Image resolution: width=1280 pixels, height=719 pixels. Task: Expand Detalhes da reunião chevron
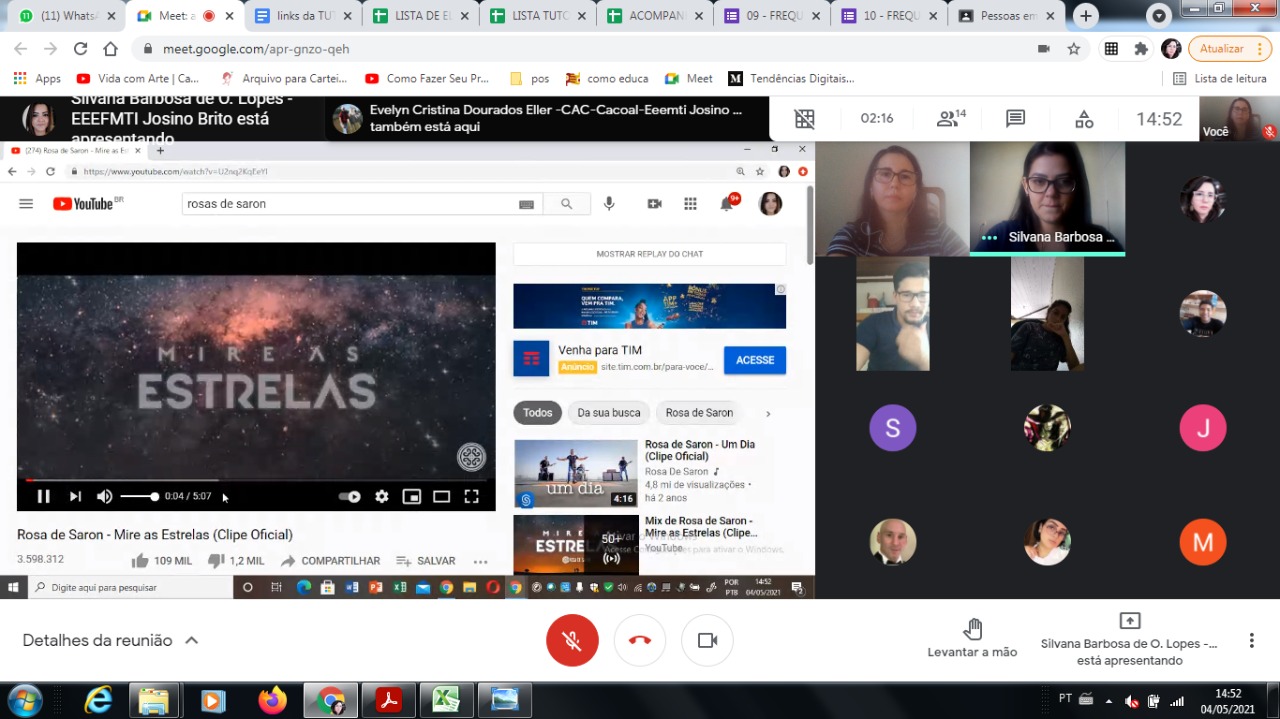point(191,640)
